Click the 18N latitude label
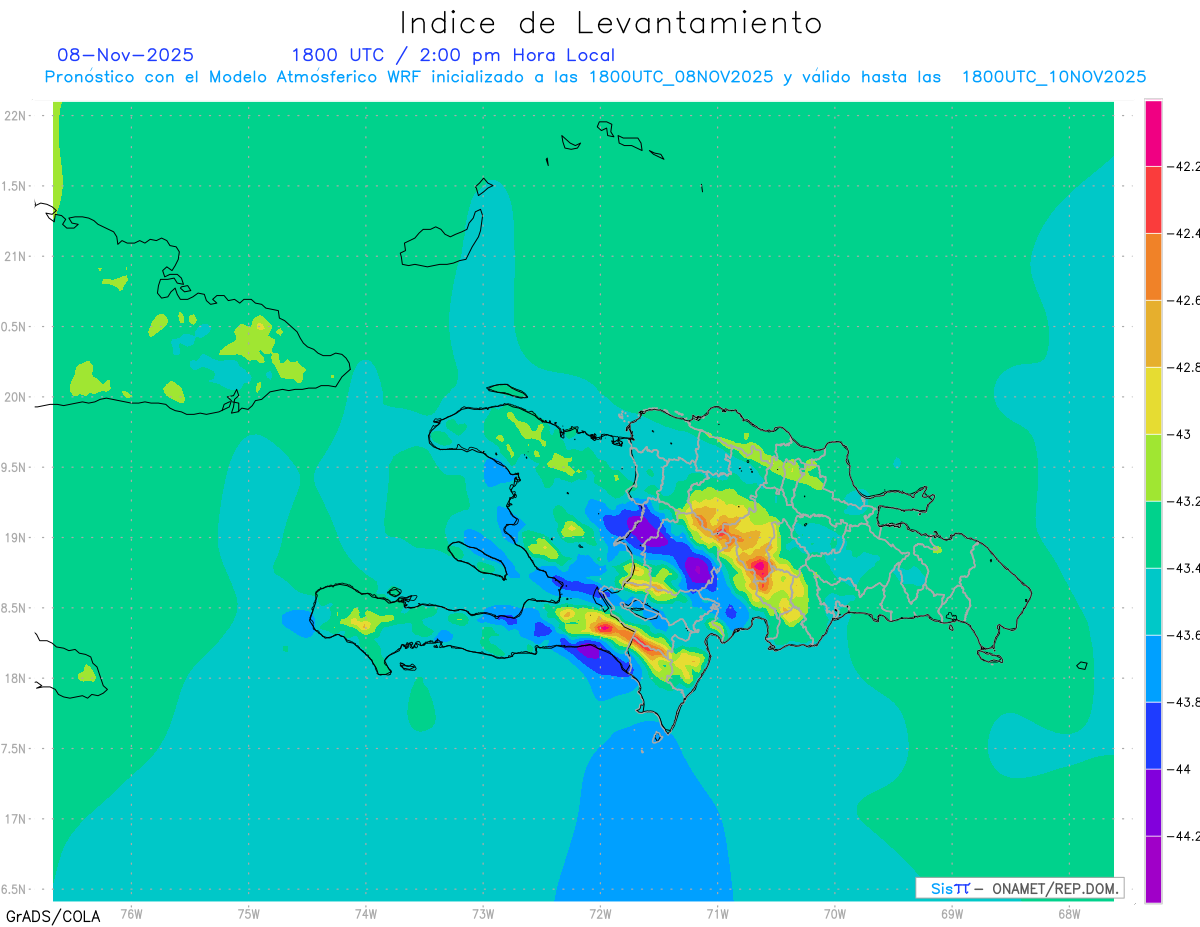The height and width of the screenshot is (927, 1200). [15, 678]
